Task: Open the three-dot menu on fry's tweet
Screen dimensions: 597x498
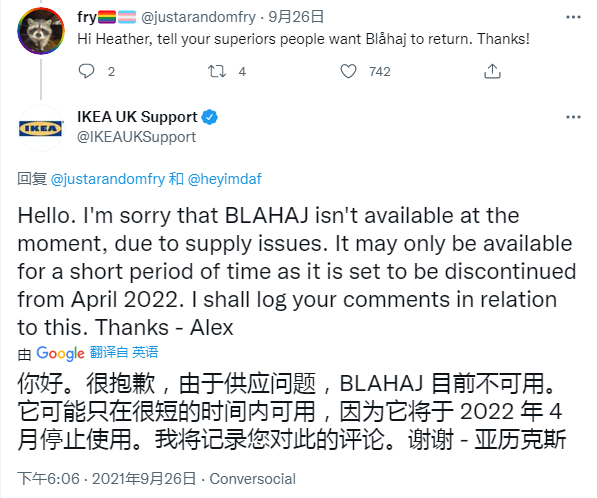Action: pyautogui.click(x=573, y=17)
